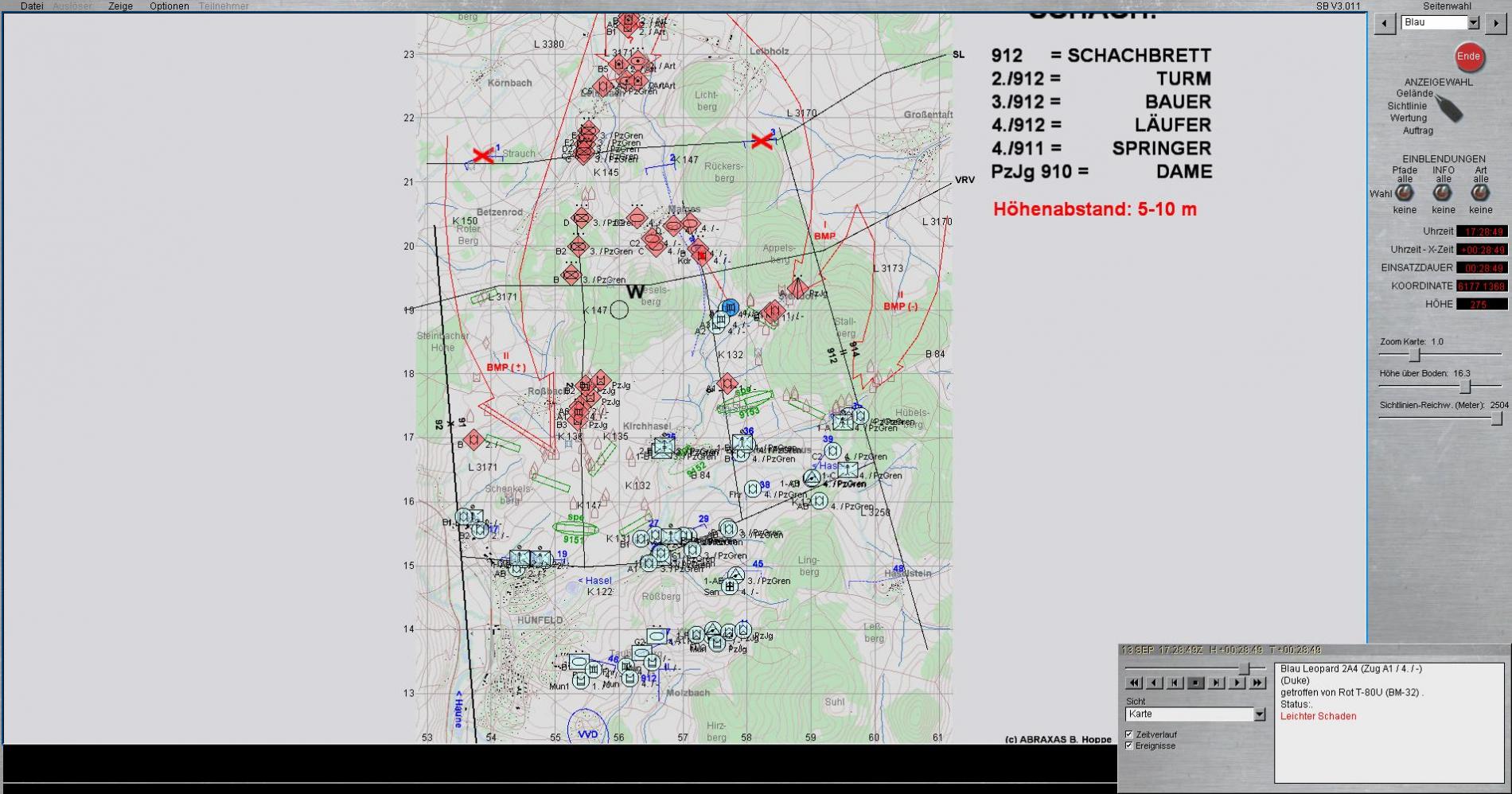Click the fast forward playback button
The image size is (1512, 794).
pyautogui.click(x=1257, y=683)
